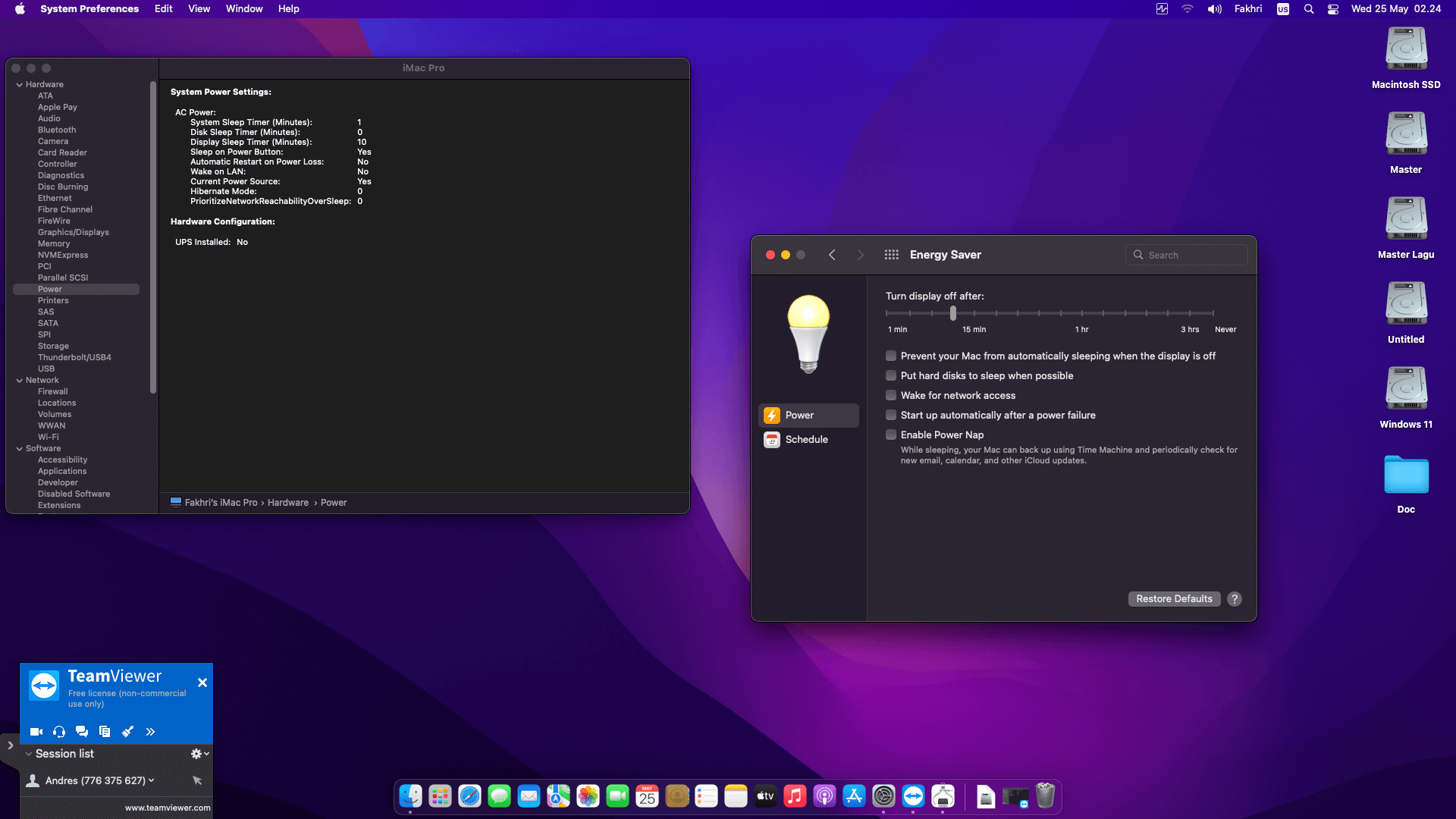
Task: Click the Turn display off slider handle
Action: [953, 313]
